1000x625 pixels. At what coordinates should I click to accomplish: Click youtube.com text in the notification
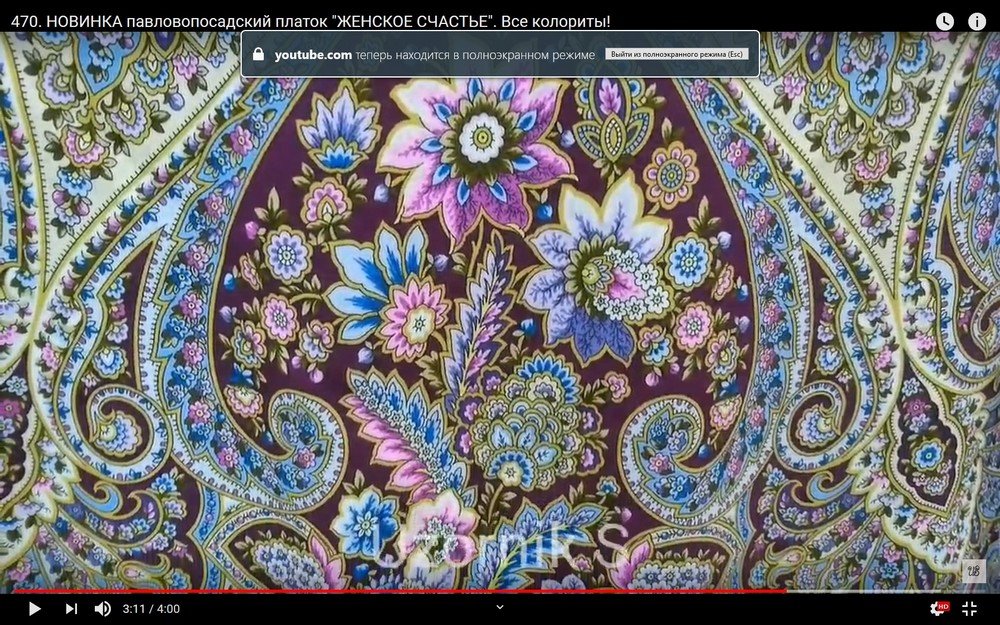click(313, 55)
